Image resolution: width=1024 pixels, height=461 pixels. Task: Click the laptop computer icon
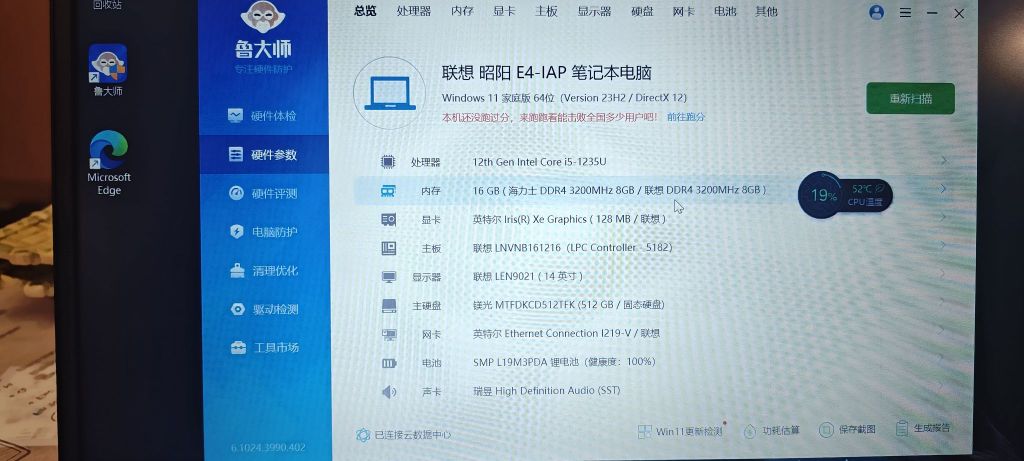[390, 93]
